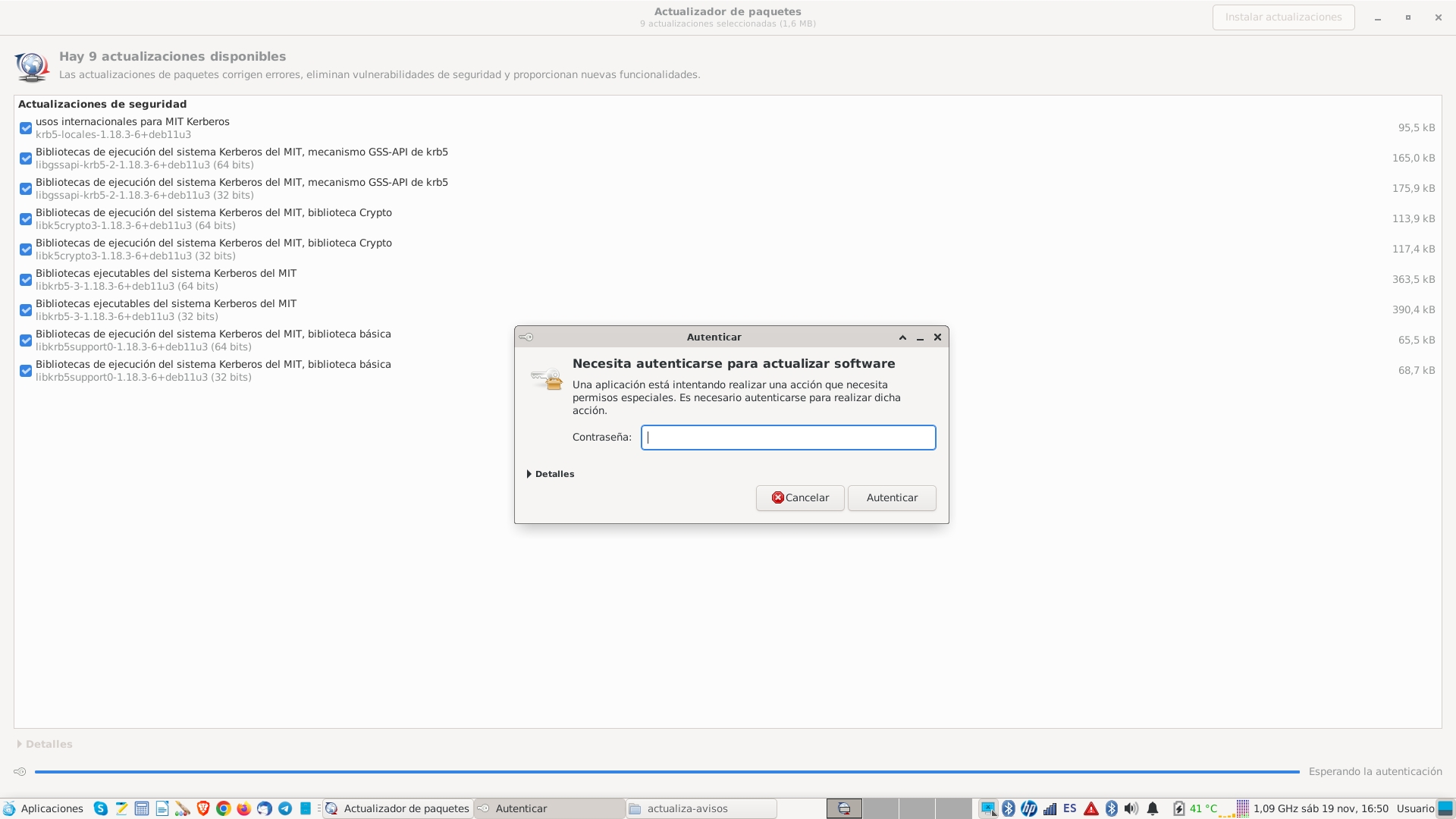Expand Detalles at the window bottom
This screenshot has width=1456, height=819.
pos(45,744)
